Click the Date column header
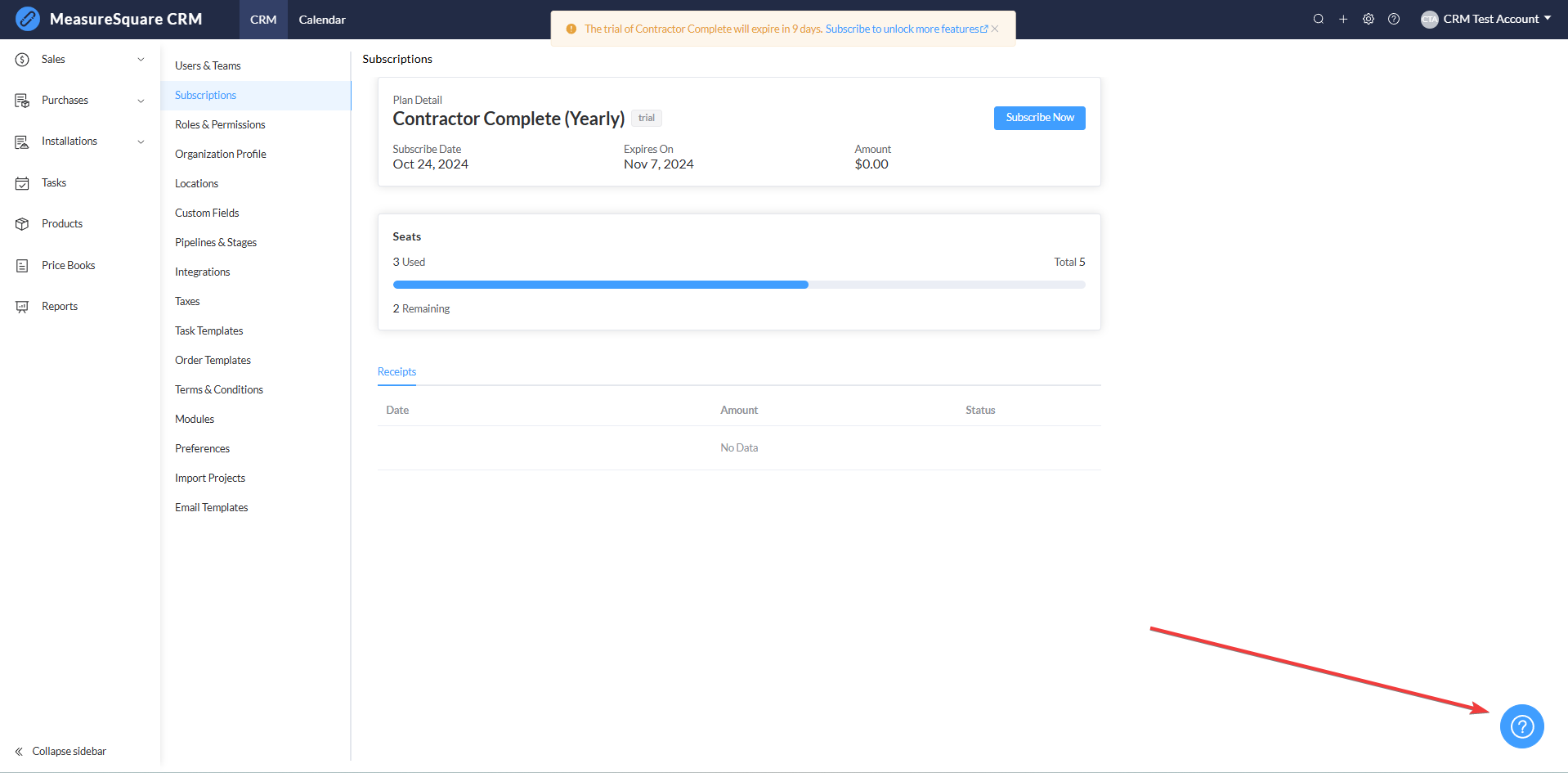1568x773 pixels. tap(397, 411)
